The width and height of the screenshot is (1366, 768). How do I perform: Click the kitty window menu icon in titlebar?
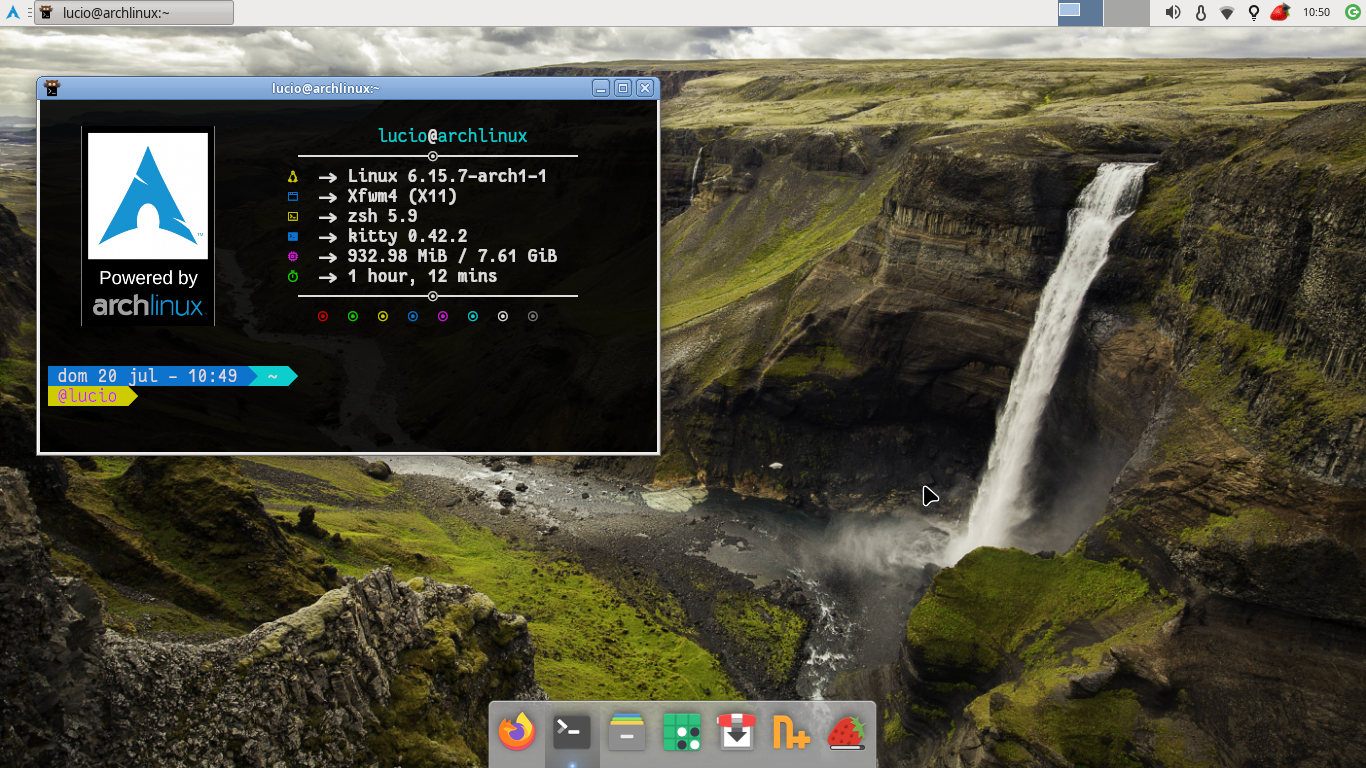(52, 88)
